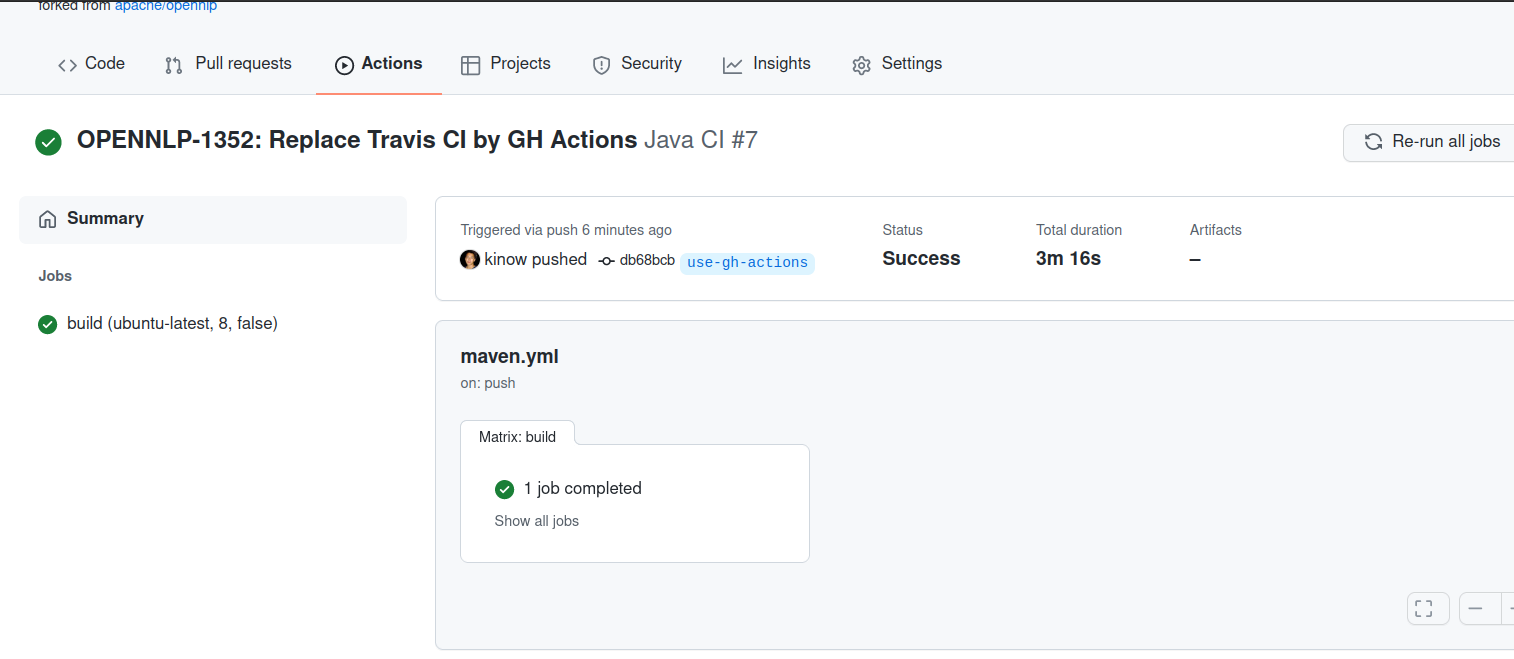Click 1 job completed status
The width and height of the screenshot is (1514, 659).
click(583, 489)
